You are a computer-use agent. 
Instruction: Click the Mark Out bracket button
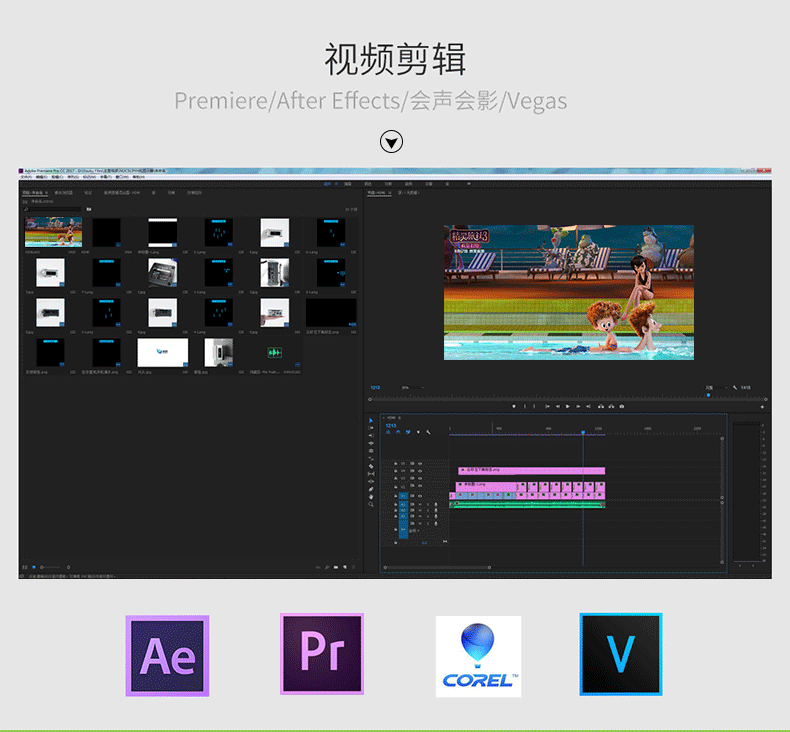[534, 406]
